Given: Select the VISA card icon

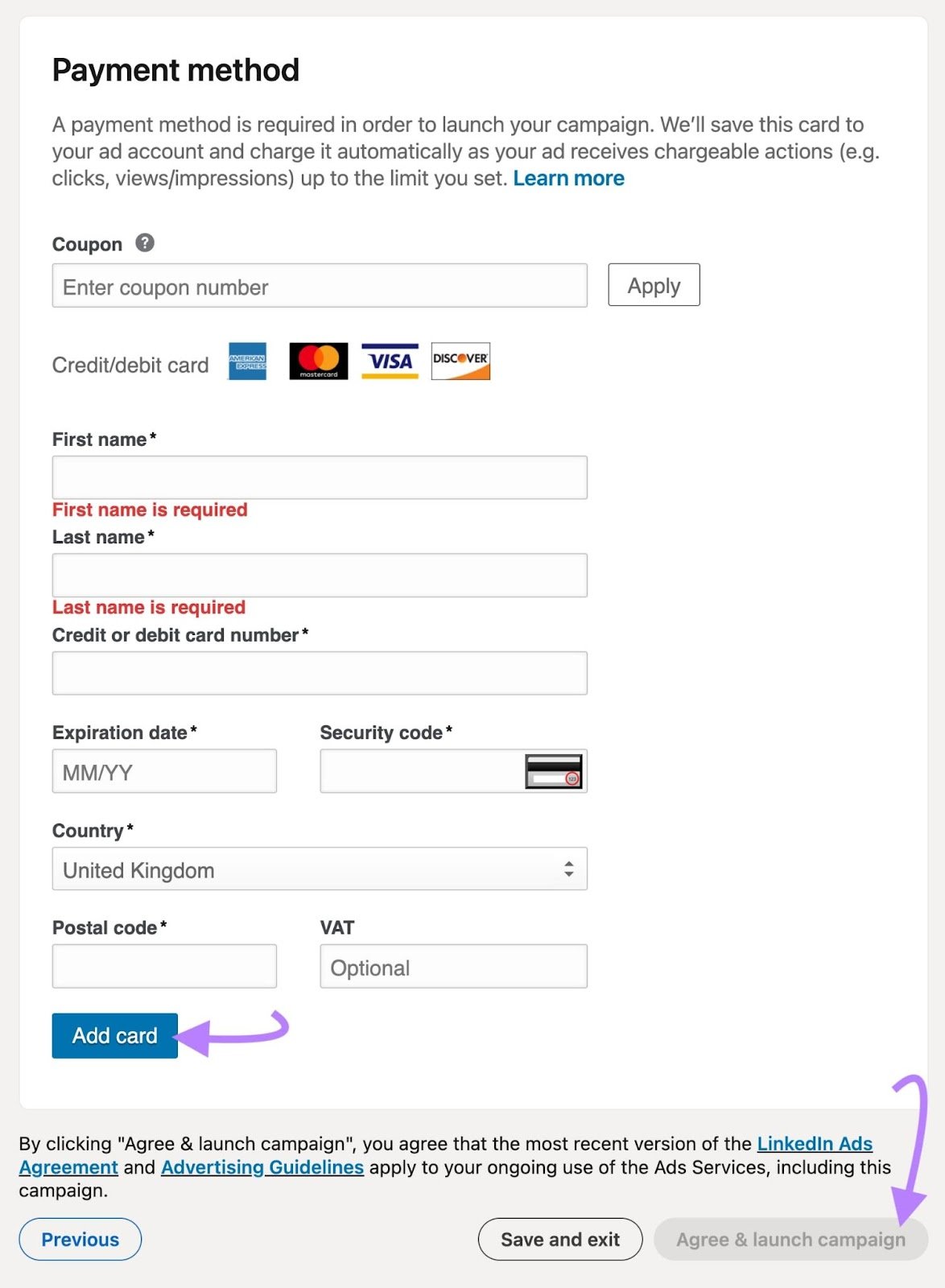Looking at the screenshot, I should point(389,361).
